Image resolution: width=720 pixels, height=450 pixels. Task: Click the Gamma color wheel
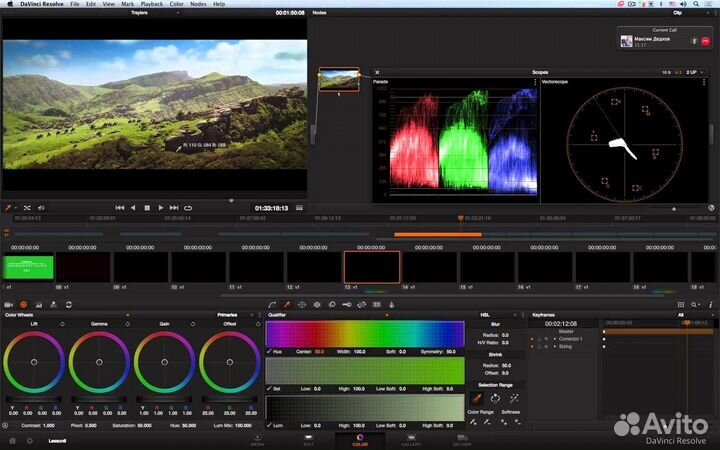point(98,362)
